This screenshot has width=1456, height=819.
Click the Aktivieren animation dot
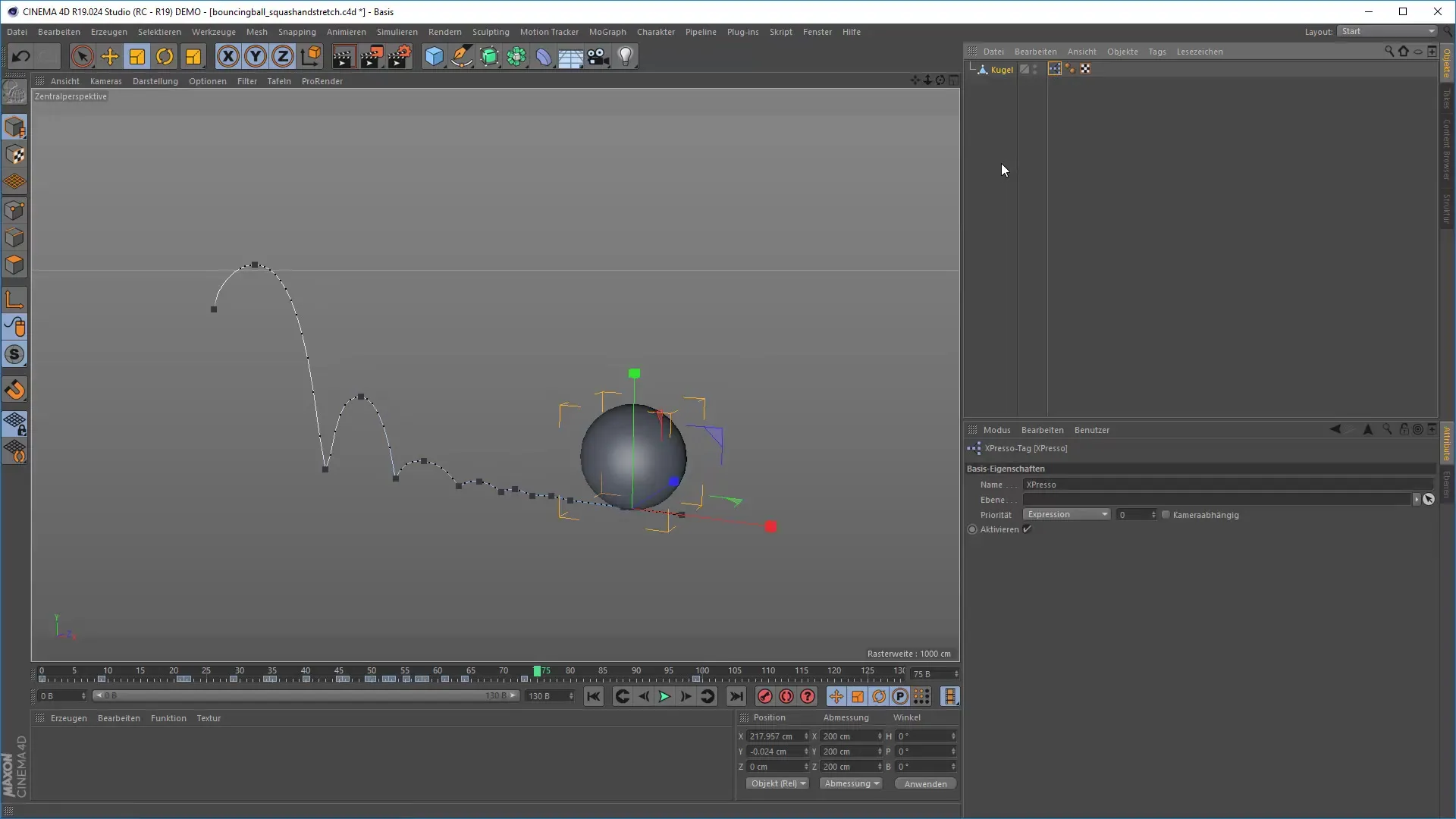(x=972, y=529)
